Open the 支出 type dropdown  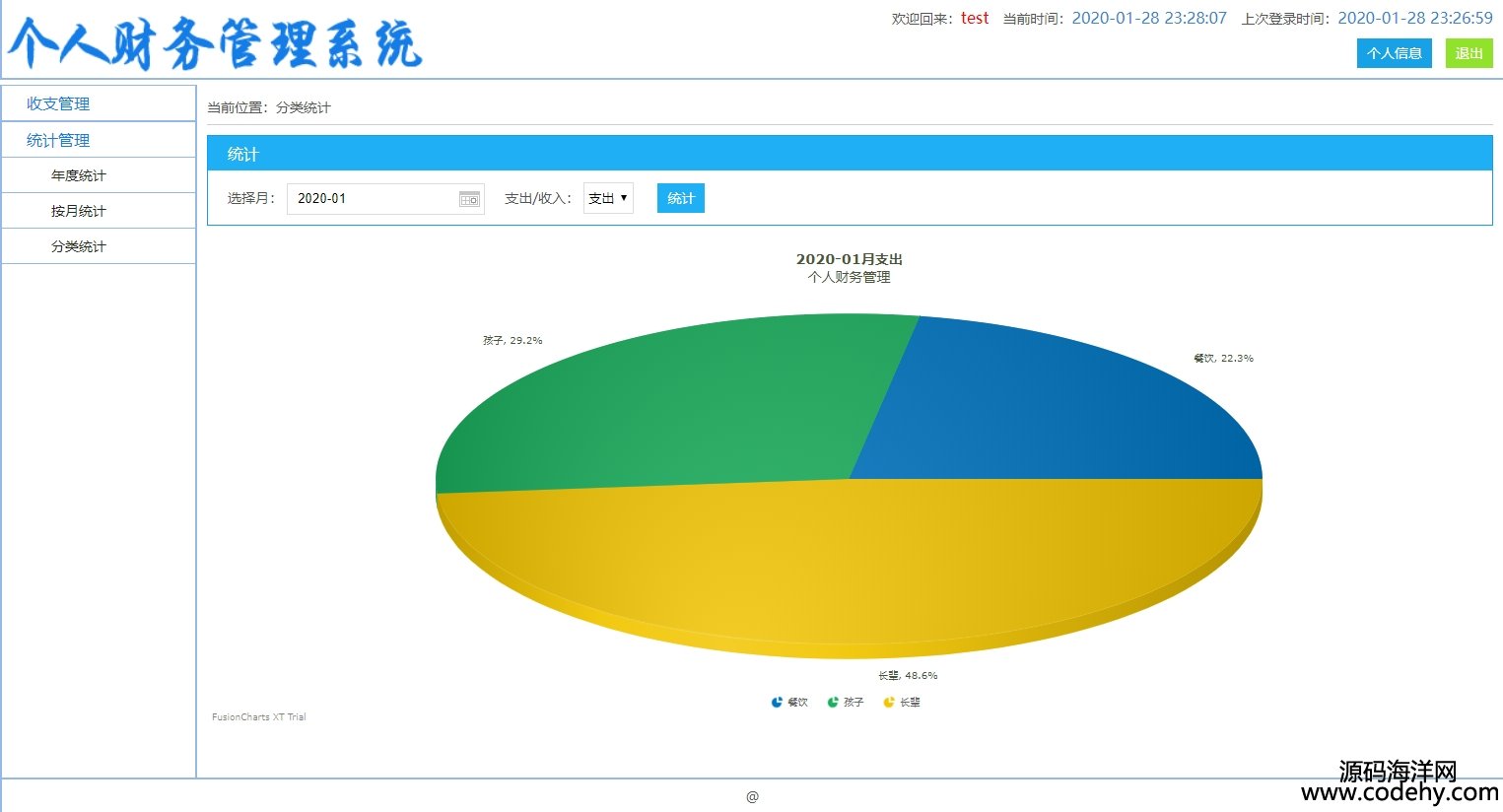pyautogui.click(x=608, y=198)
